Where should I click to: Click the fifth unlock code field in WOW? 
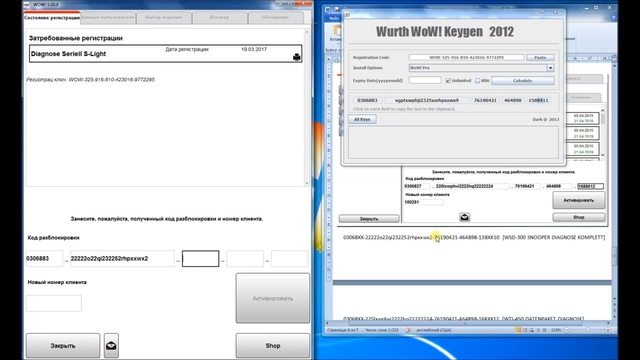coord(289,259)
